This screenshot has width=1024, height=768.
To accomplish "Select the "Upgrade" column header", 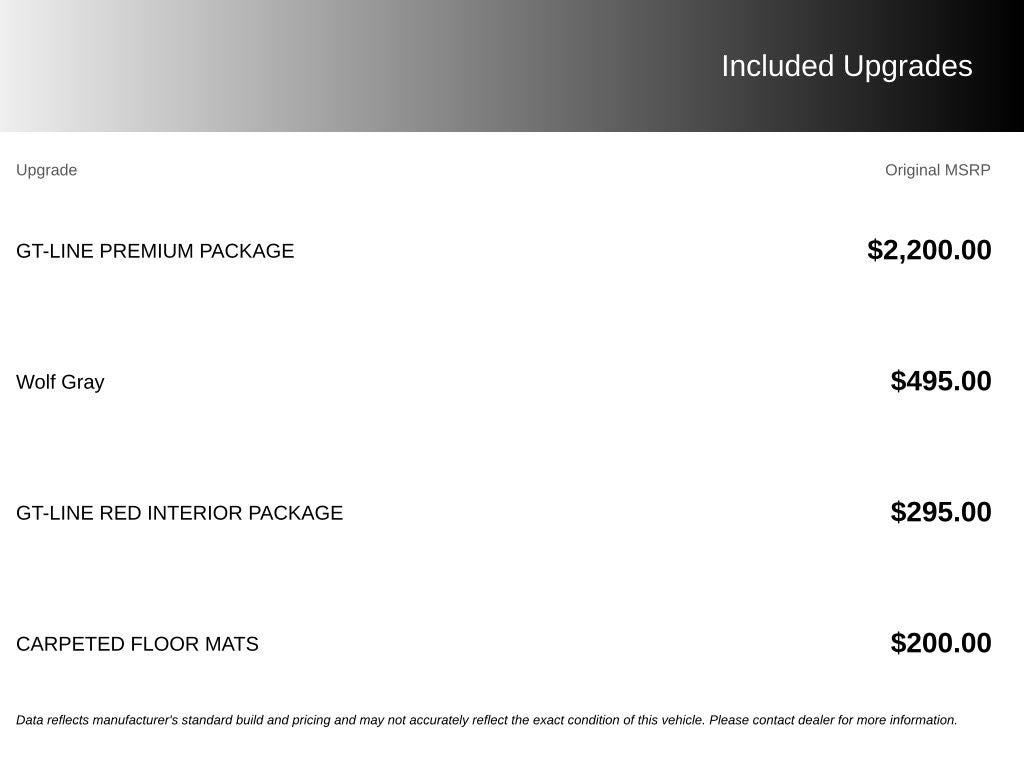I will coord(46,170).
